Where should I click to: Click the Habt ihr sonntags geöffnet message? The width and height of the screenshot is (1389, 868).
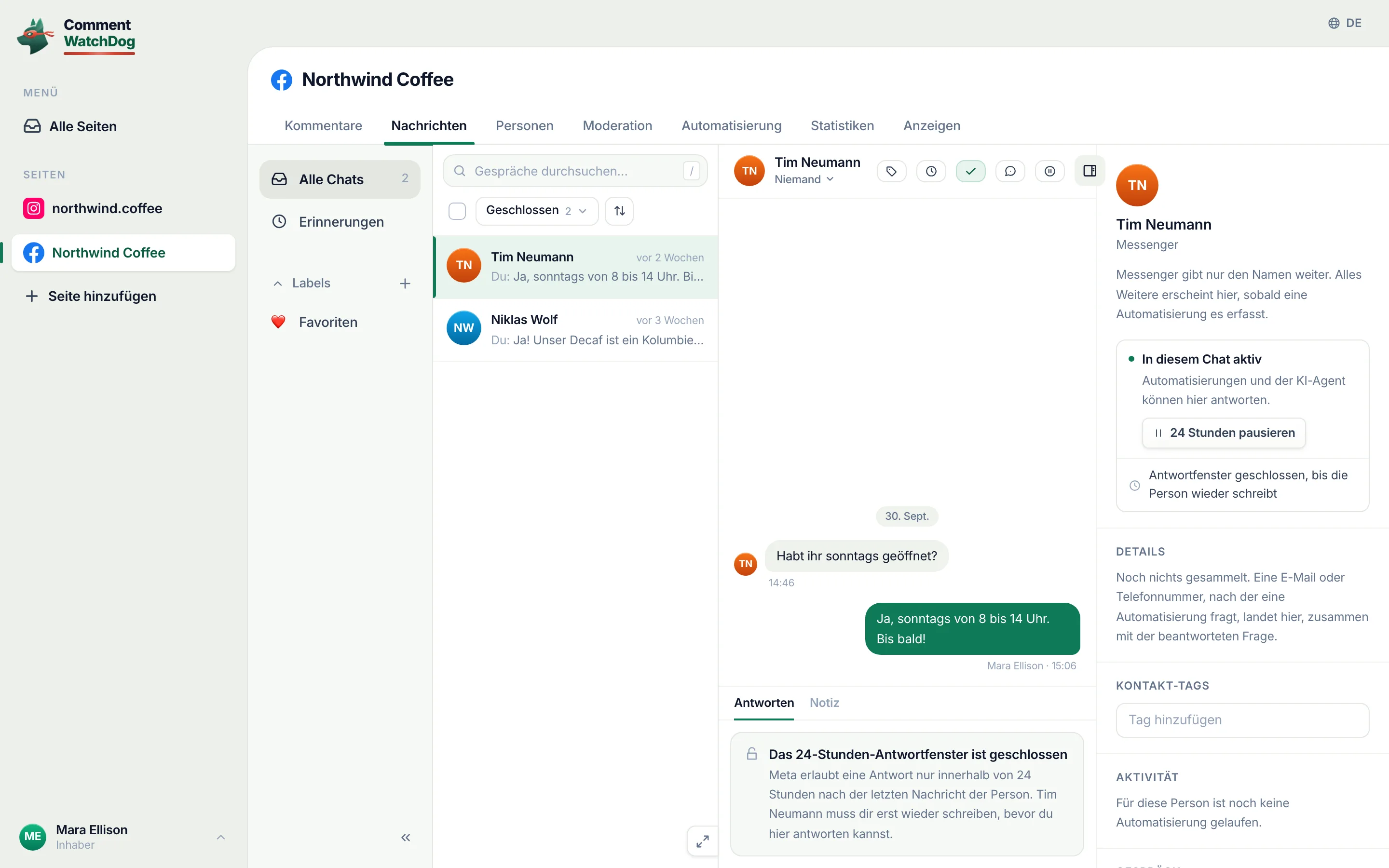857,556
